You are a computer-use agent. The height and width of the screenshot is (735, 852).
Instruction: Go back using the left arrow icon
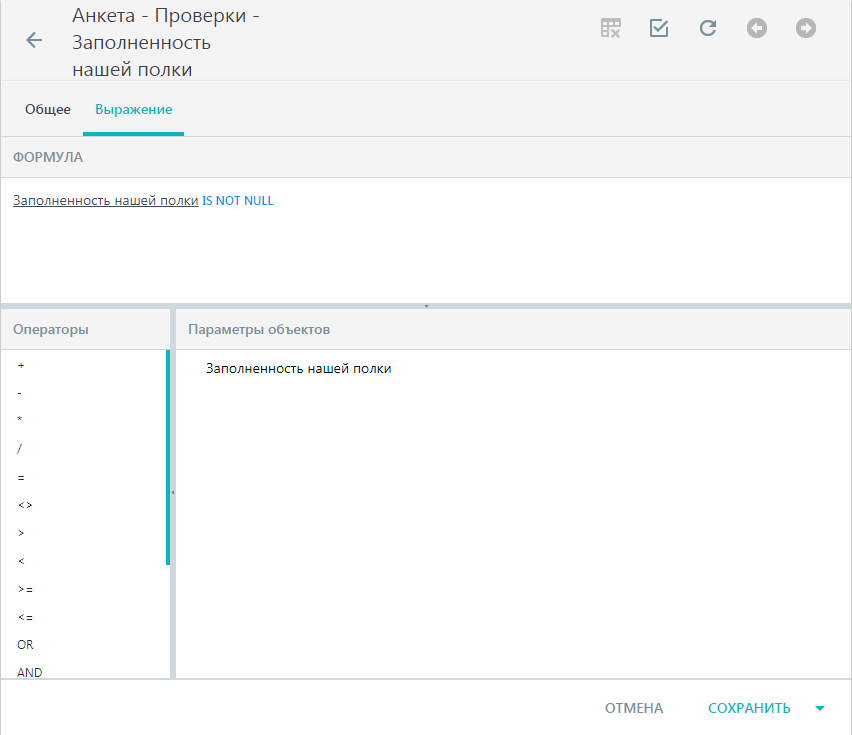[x=34, y=40]
